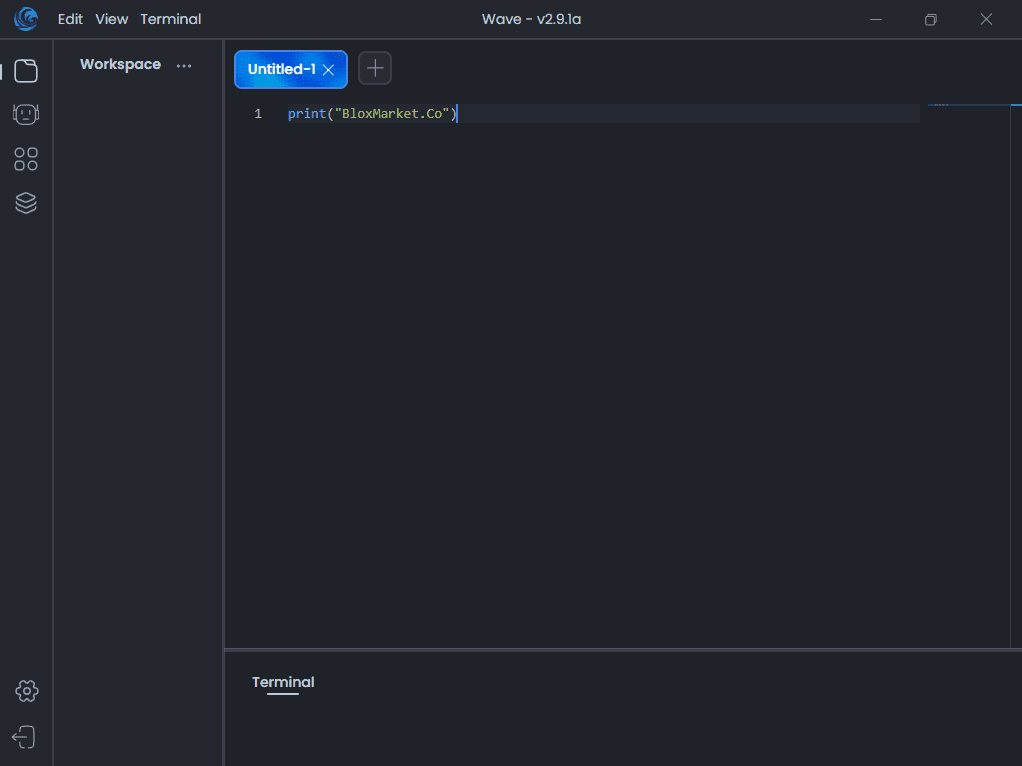Viewport: 1022px width, 766px height.
Task: Click line number 1 in gutter
Action: 258,113
